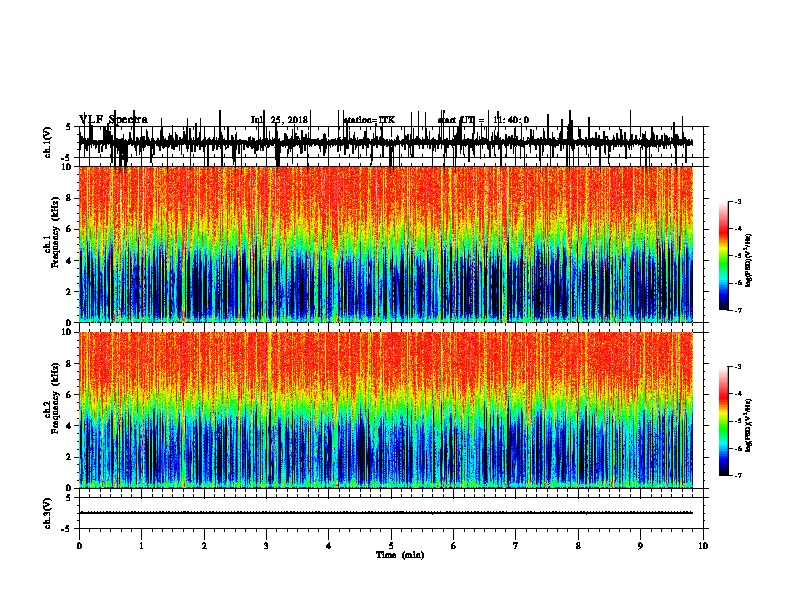Select the ch.1(V) waveform axis label
This screenshot has width=792, height=612.
point(48,142)
